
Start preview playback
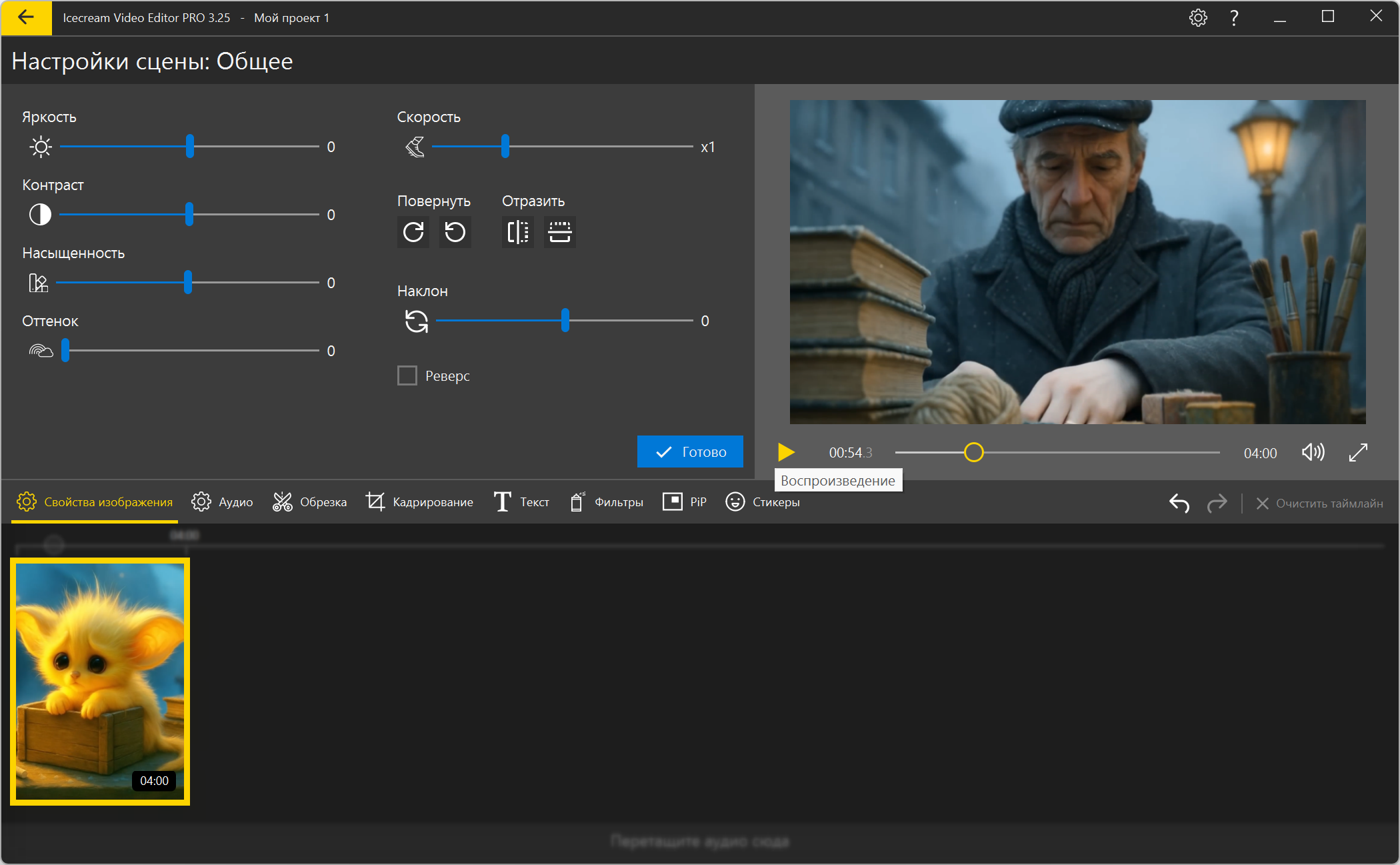(786, 453)
